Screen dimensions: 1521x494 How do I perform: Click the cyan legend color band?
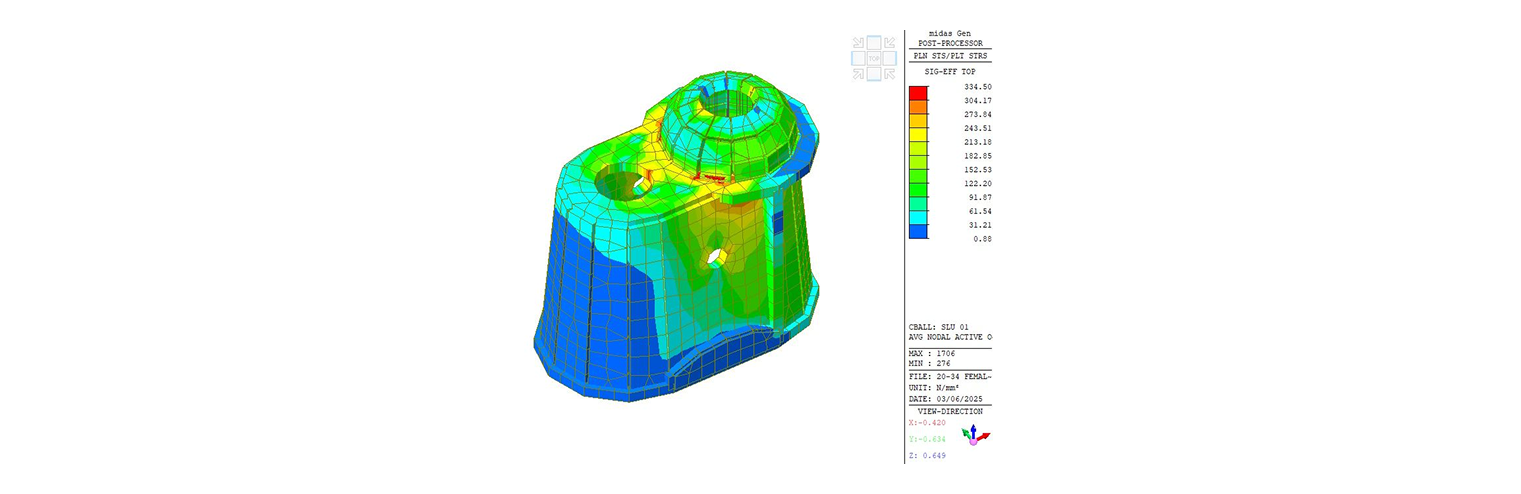pyautogui.click(x=917, y=218)
